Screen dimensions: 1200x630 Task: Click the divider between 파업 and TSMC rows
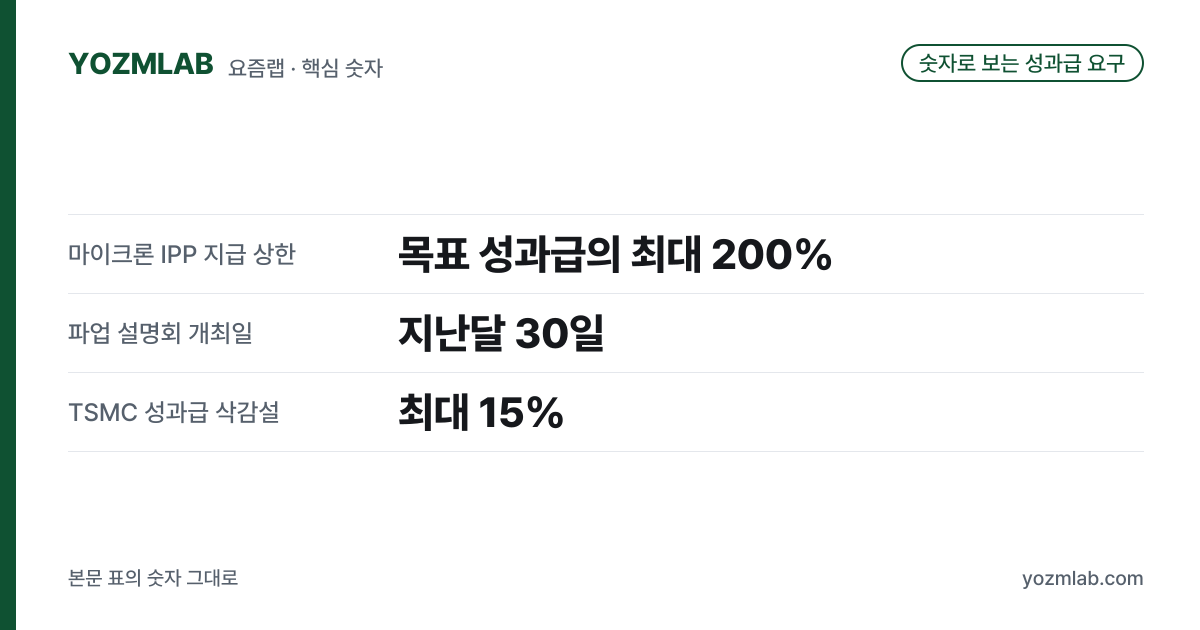pyautogui.click(x=606, y=372)
